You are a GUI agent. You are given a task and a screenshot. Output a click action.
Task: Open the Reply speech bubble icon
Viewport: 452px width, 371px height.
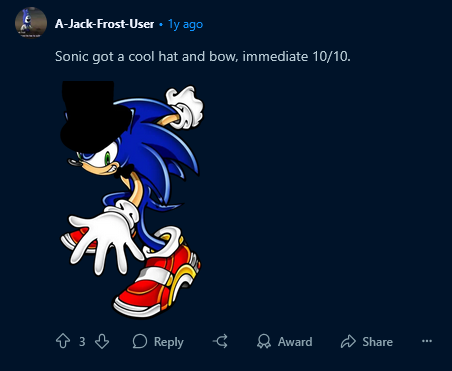point(140,341)
